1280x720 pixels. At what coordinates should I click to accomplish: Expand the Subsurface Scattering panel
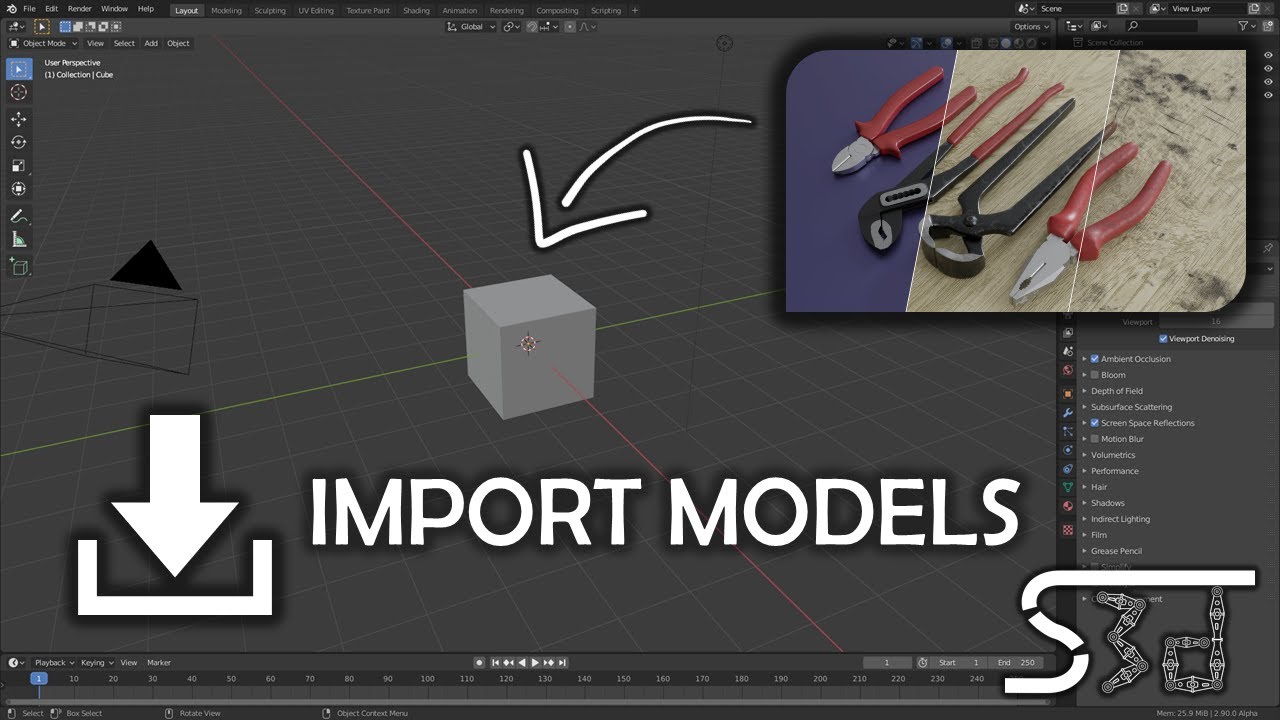[1131, 407]
